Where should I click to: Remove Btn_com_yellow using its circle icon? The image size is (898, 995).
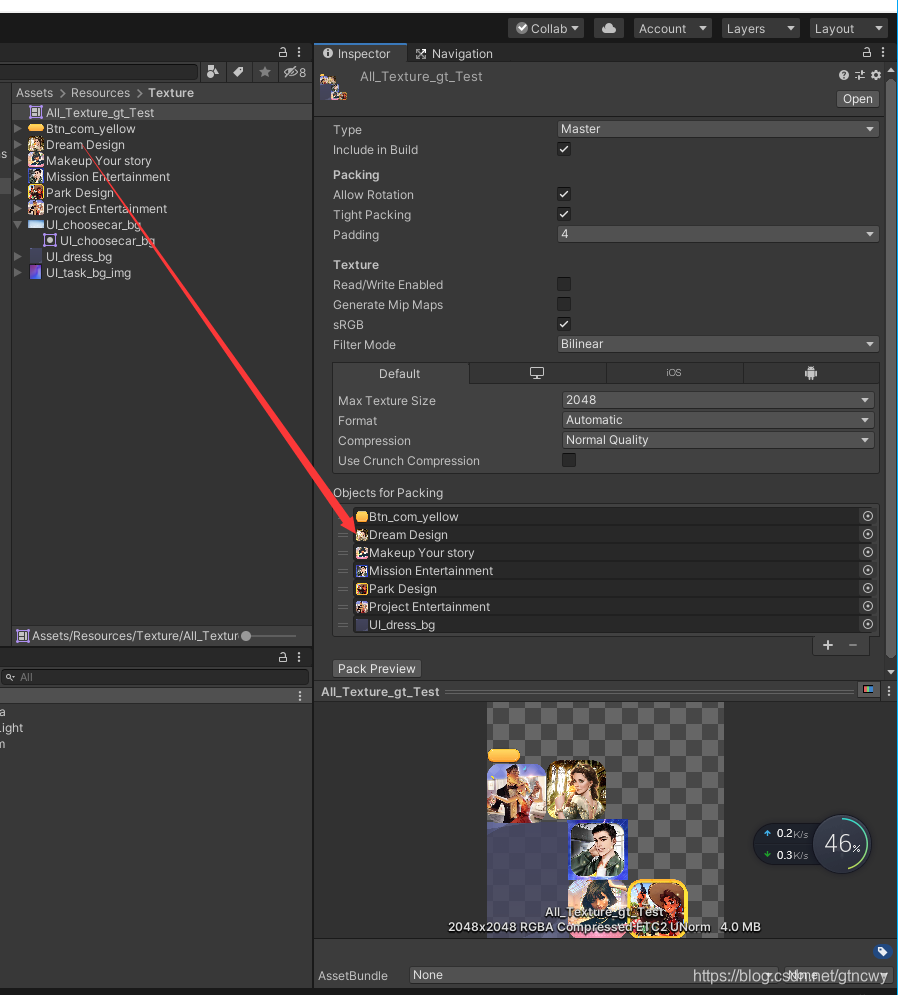pyautogui.click(x=867, y=516)
